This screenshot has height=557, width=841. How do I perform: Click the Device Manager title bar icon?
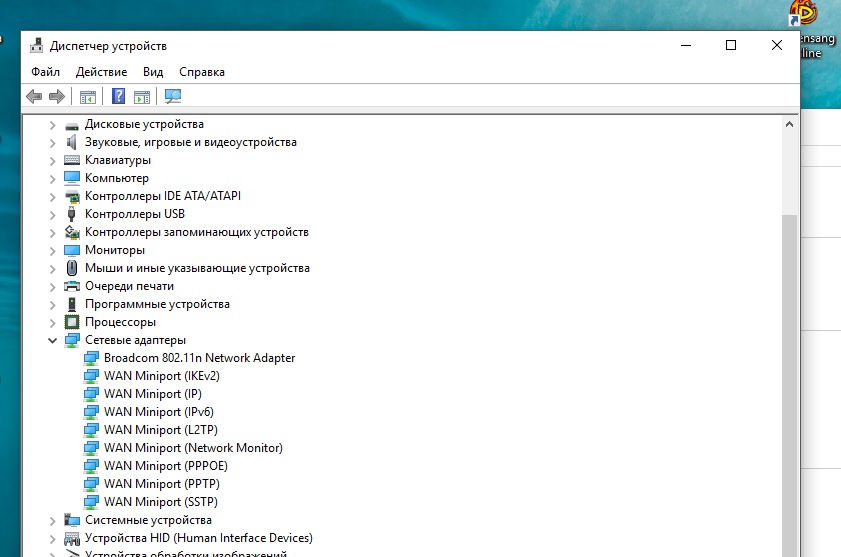pyautogui.click(x=36, y=46)
